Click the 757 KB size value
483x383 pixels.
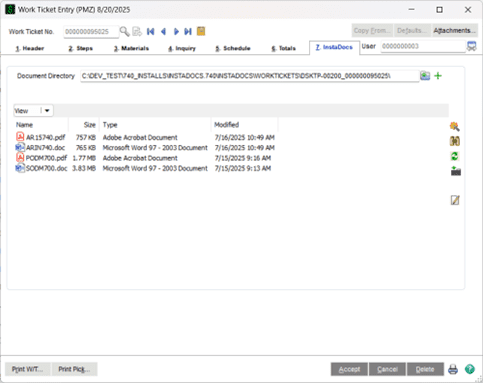pos(86,137)
